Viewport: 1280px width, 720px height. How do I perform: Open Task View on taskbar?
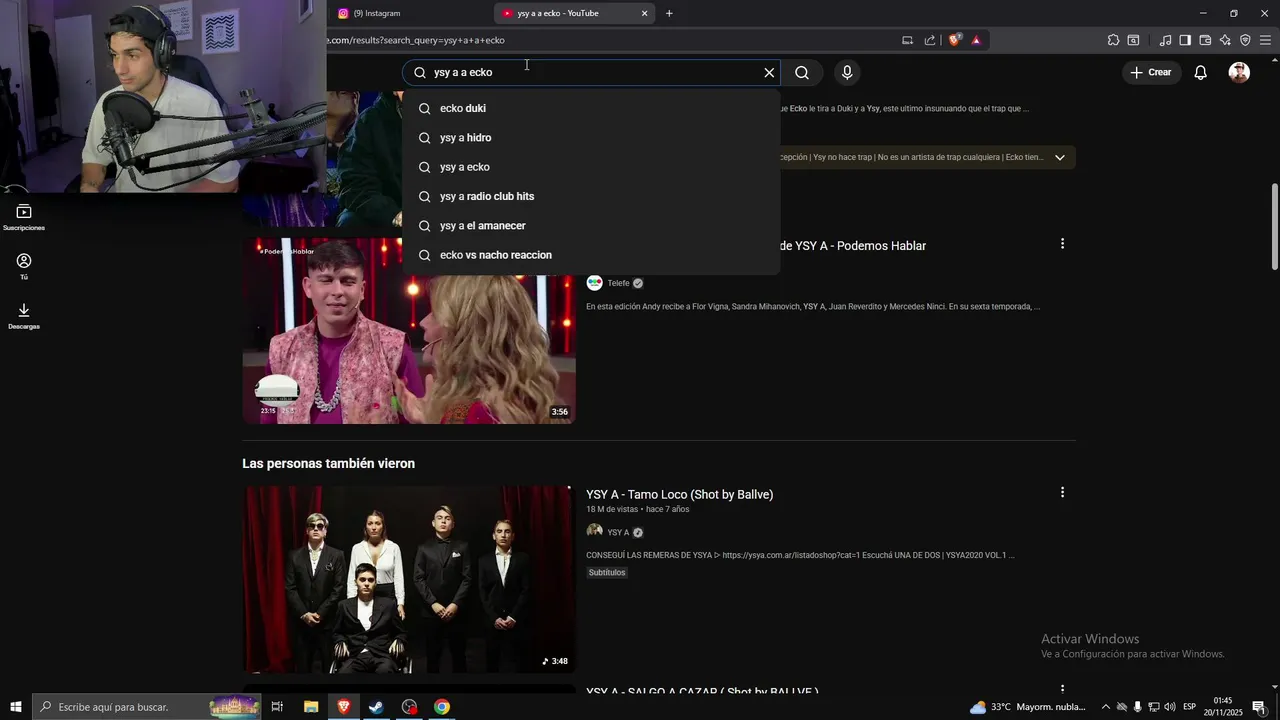[277, 707]
